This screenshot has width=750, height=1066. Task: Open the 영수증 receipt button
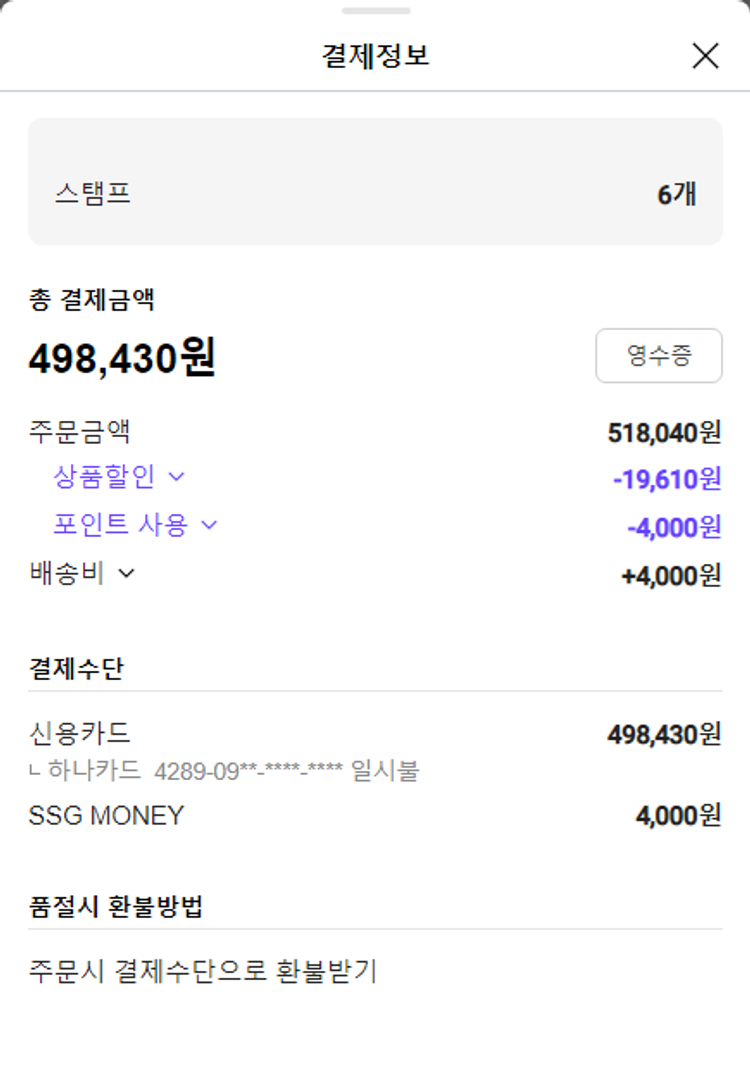[x=658, y=355]
